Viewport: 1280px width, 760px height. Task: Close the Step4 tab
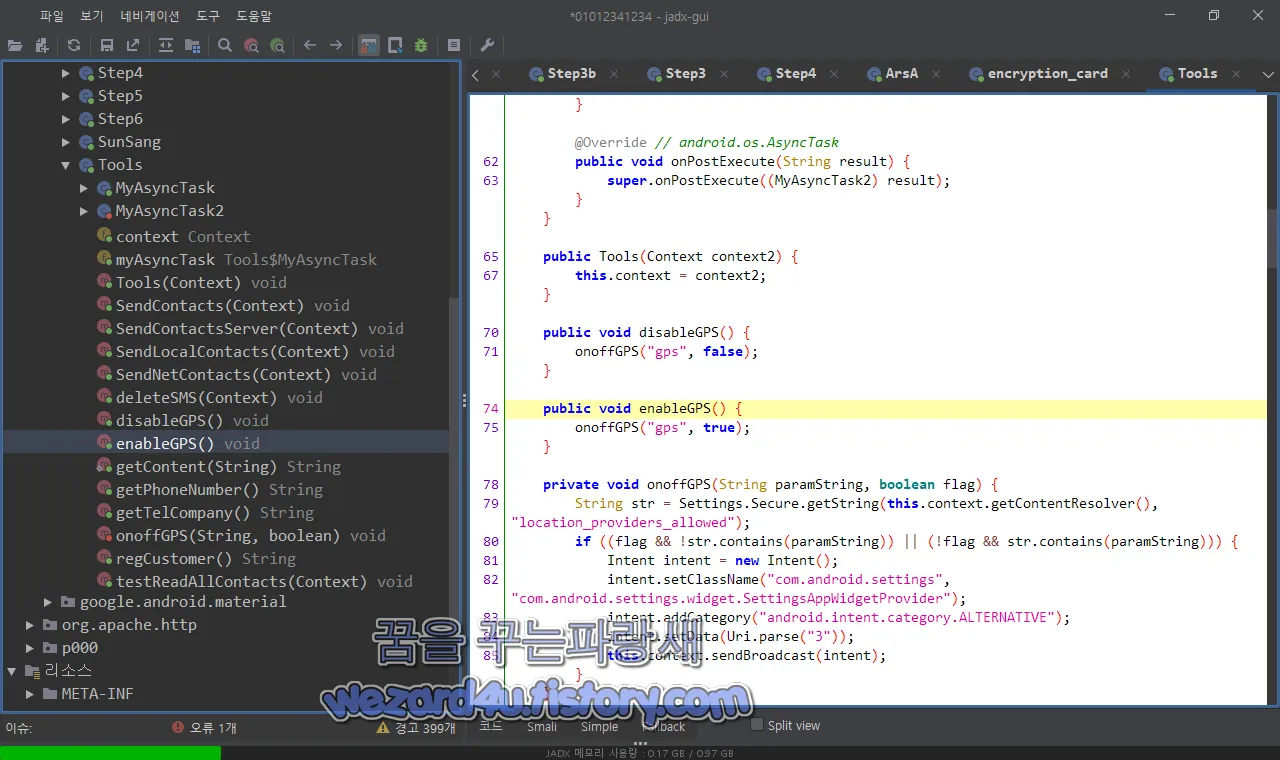coord(836,74)
